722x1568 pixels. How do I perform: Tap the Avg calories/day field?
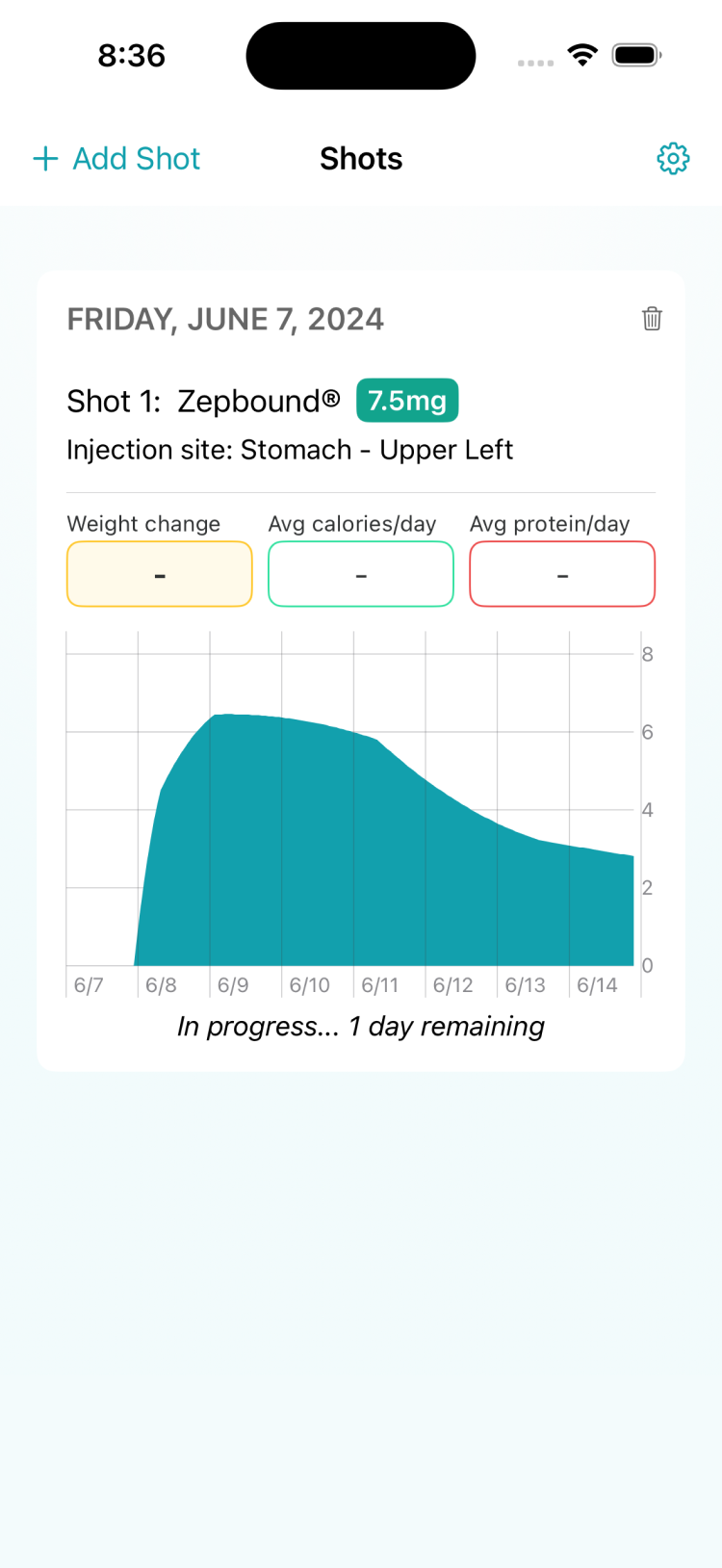[361, 574]
